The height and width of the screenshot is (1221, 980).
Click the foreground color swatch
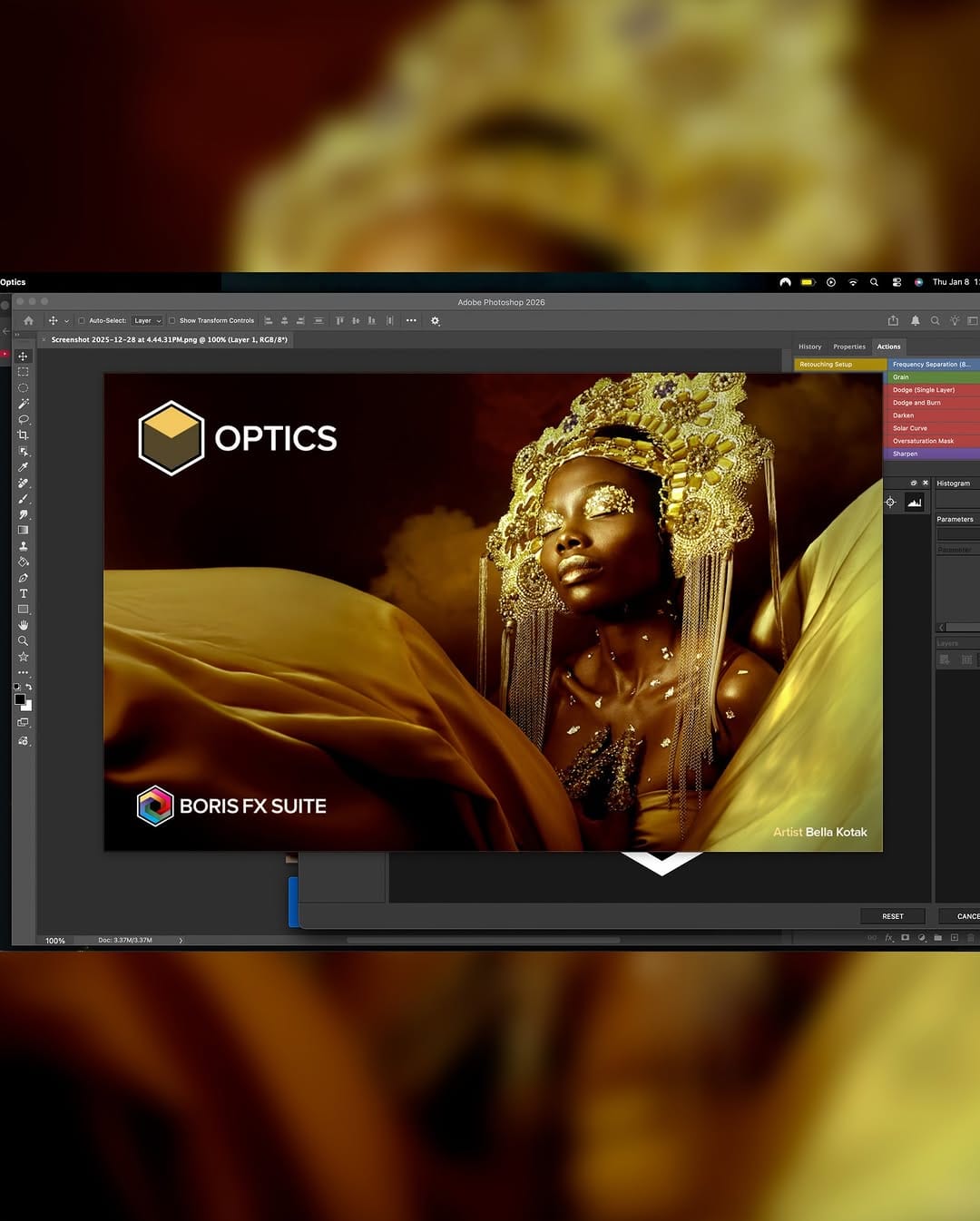(x=19, y=698)
